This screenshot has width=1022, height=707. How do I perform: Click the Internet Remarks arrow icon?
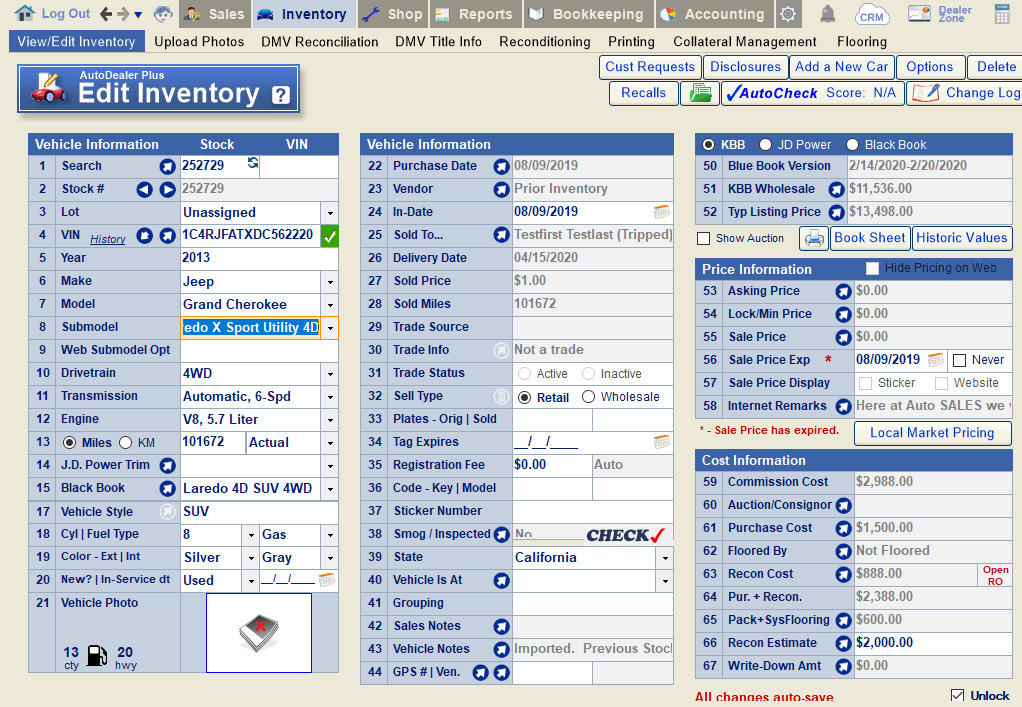click(843, 407)
